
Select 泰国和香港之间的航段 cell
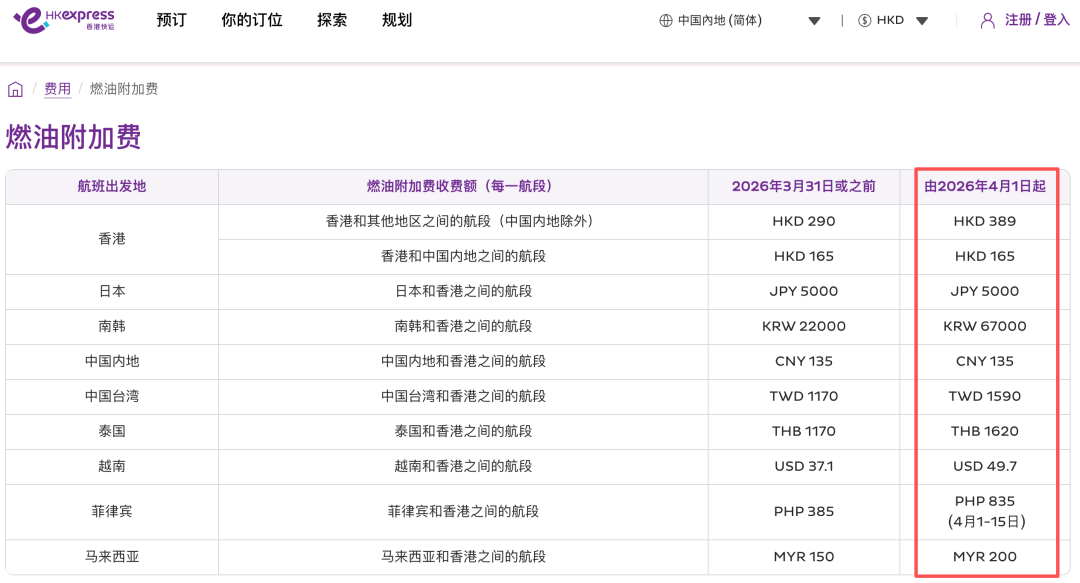click(x=463, y=431)
